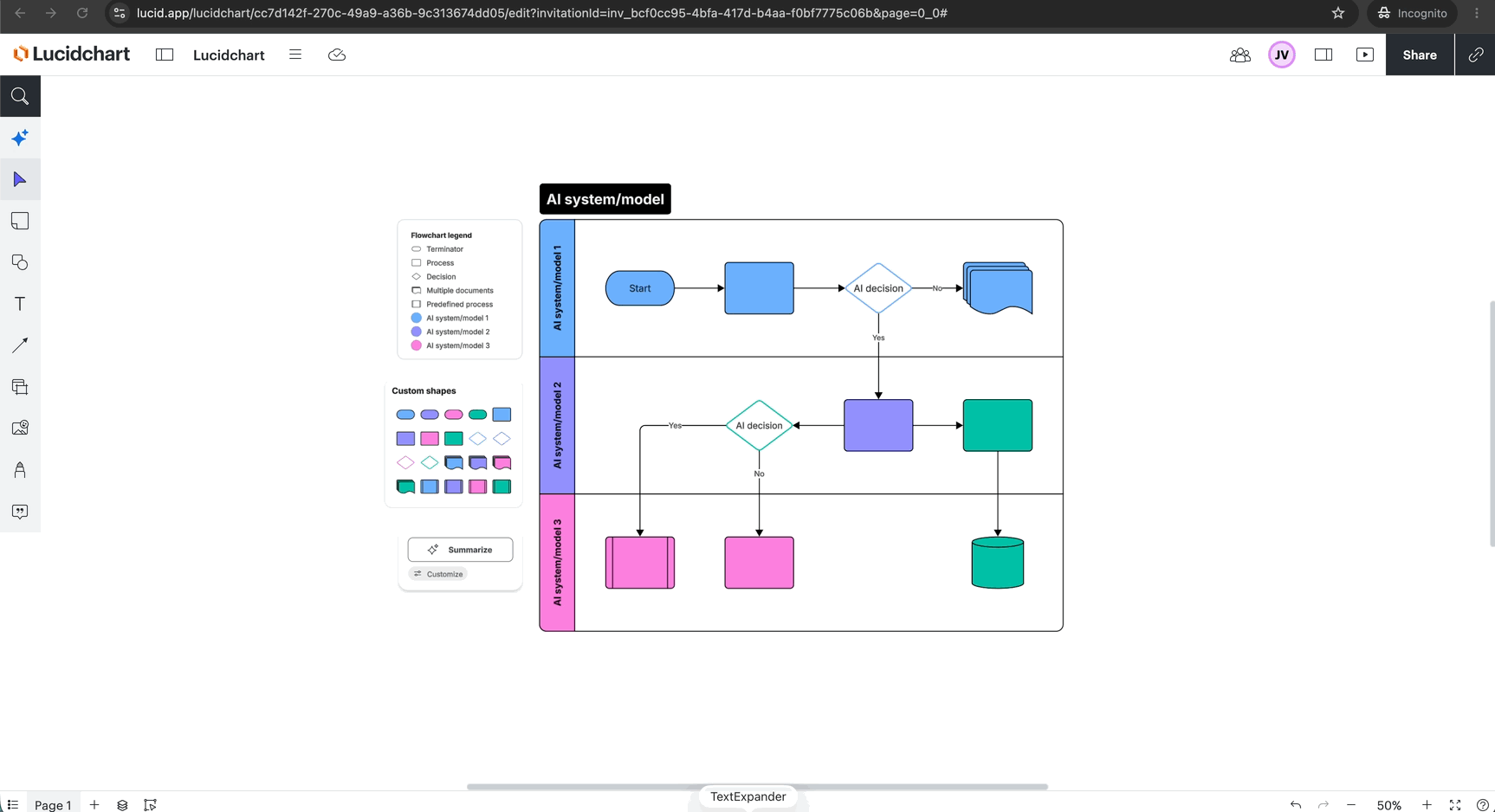Open the stamp/marker tool in sidebar

[x=20, y=469]
